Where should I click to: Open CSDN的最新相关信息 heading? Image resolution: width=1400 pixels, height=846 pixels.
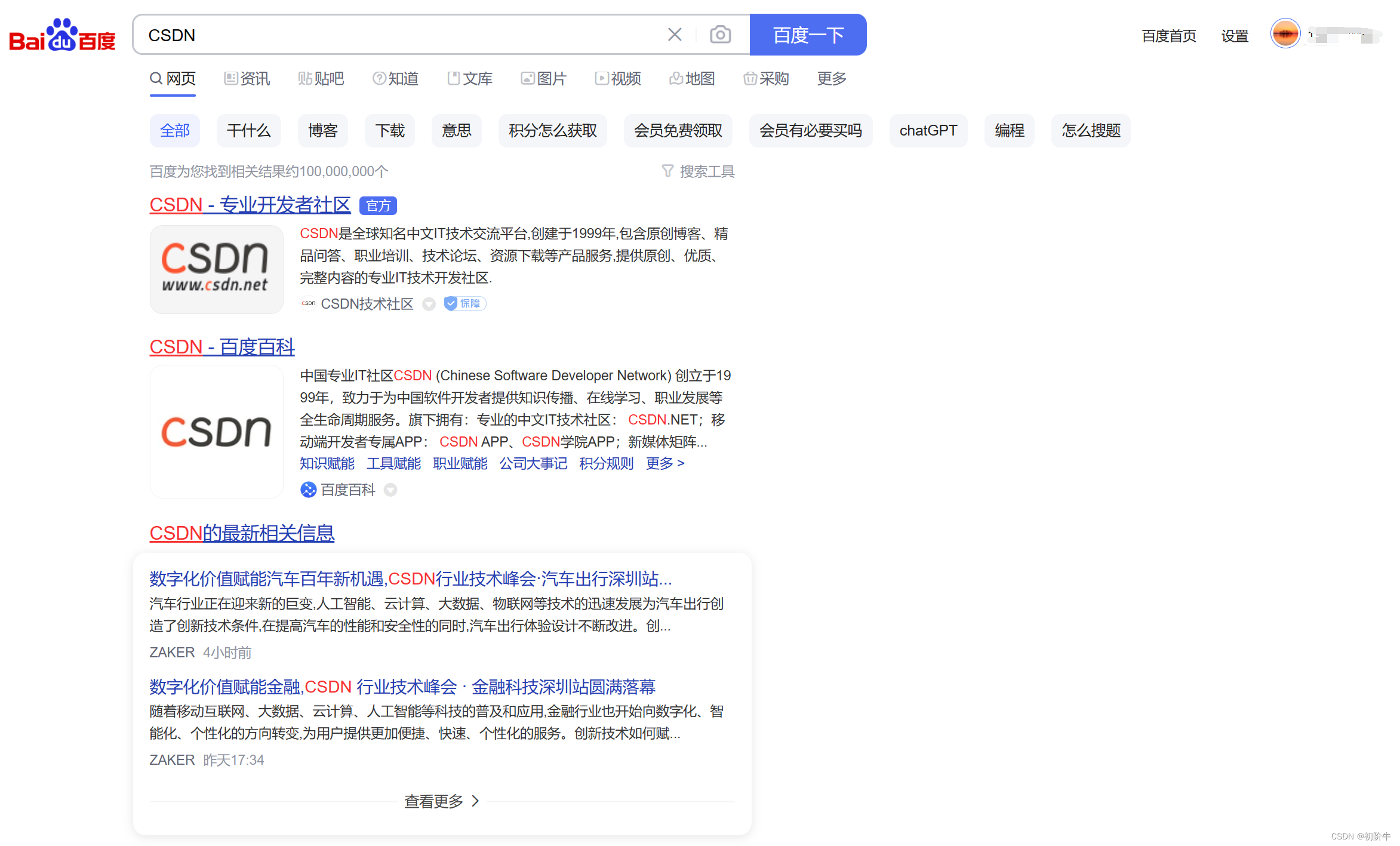[x=242, y=533]
